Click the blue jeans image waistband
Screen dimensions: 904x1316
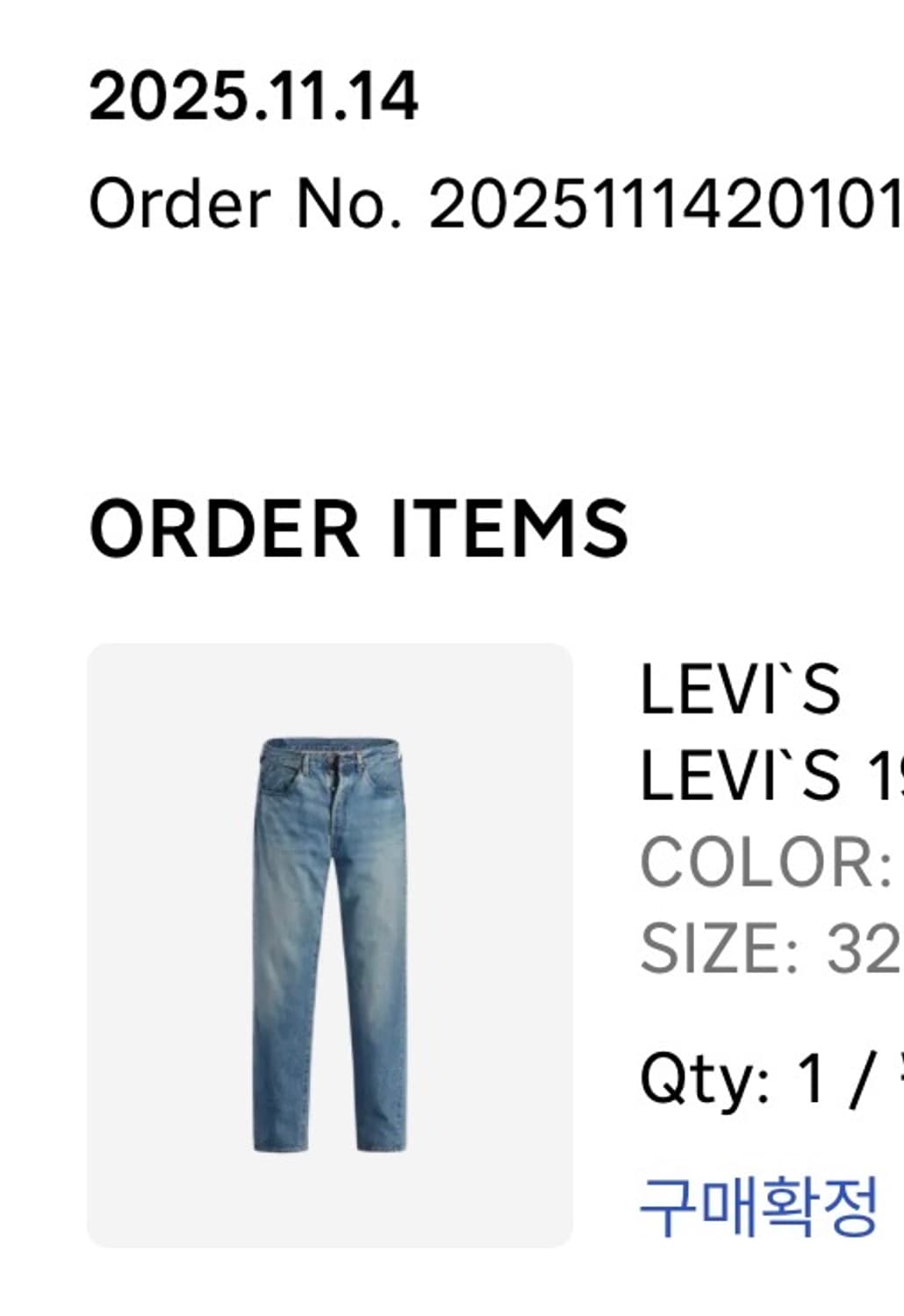(x=330, y=753)
